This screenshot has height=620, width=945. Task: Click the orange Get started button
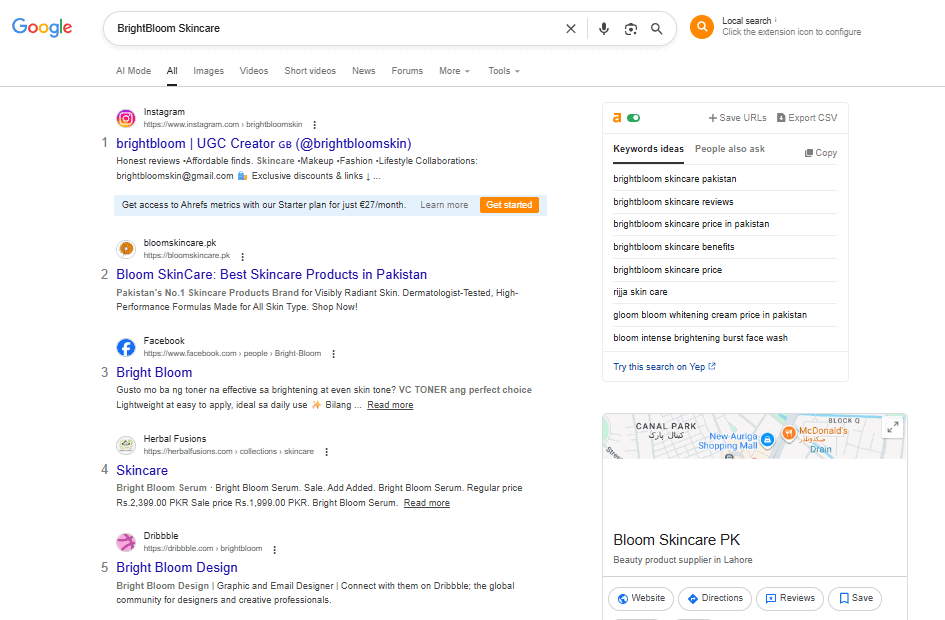pos(509,205)
